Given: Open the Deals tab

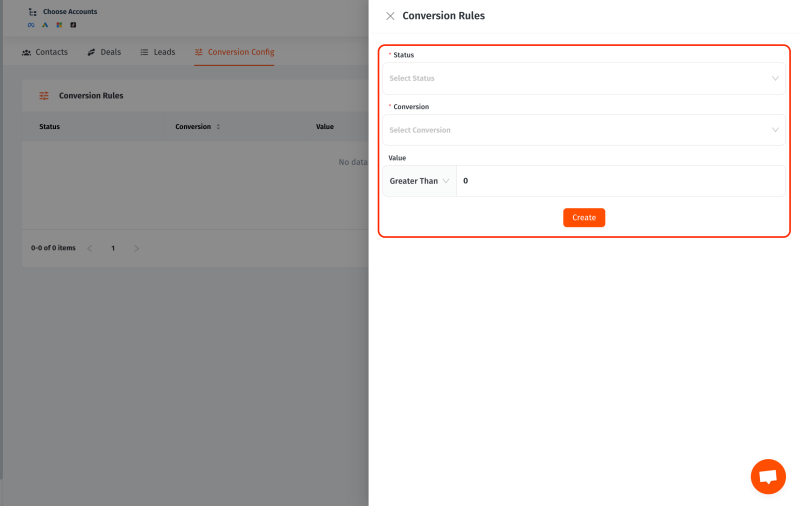Looking at the screenshot, I should click(x=104, y=52).
